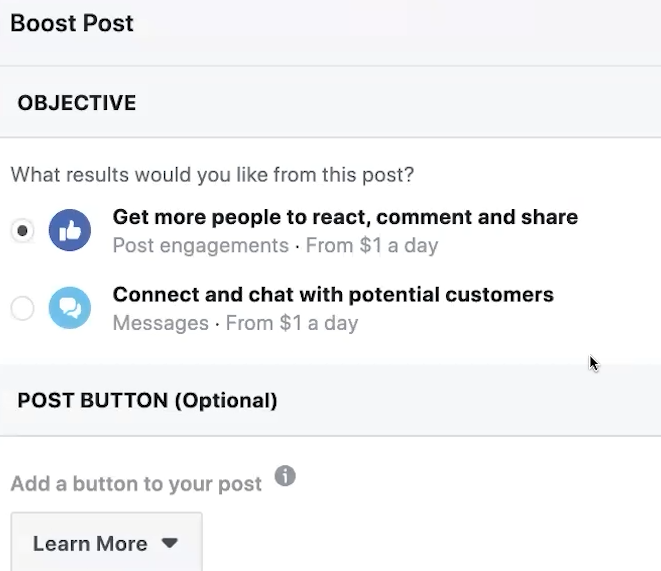Click the caret arrow on Learn More
661x571 pixels.
(x=169, y=543)
